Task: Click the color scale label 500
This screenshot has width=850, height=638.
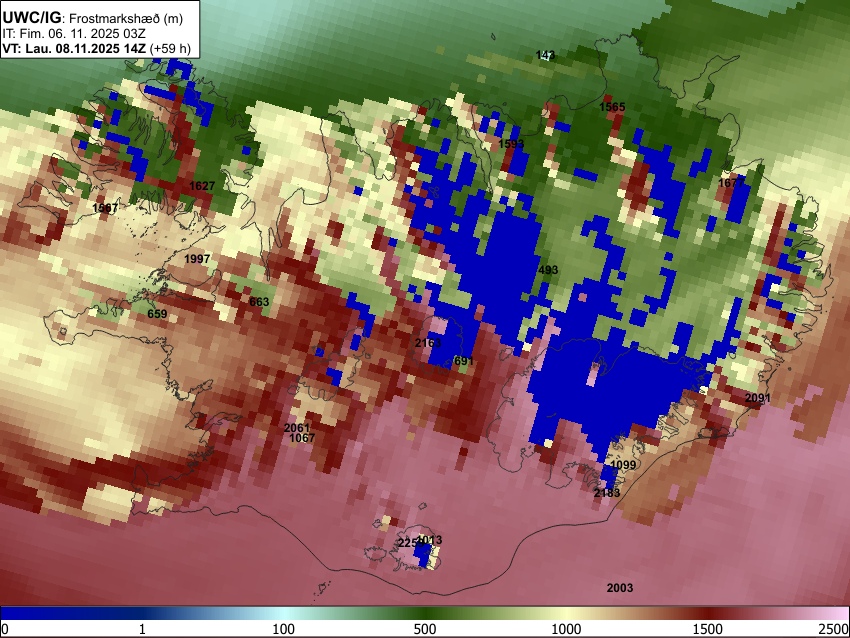Action: (x=425, y=629)
